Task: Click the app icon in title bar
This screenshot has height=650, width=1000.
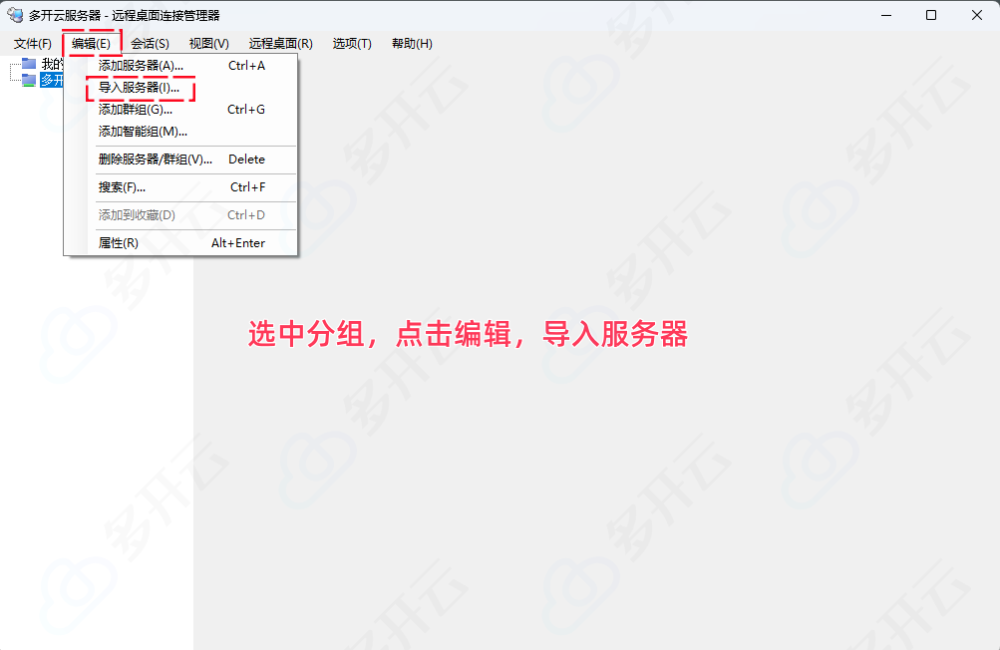Action: [16, 15]
